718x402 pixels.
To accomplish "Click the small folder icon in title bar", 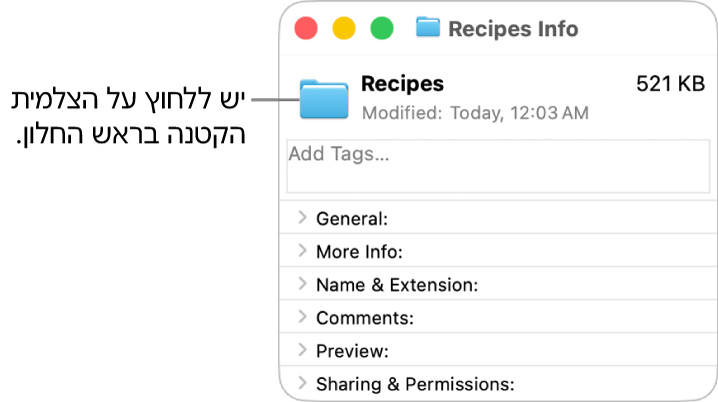I will click(x=428, y=27).
